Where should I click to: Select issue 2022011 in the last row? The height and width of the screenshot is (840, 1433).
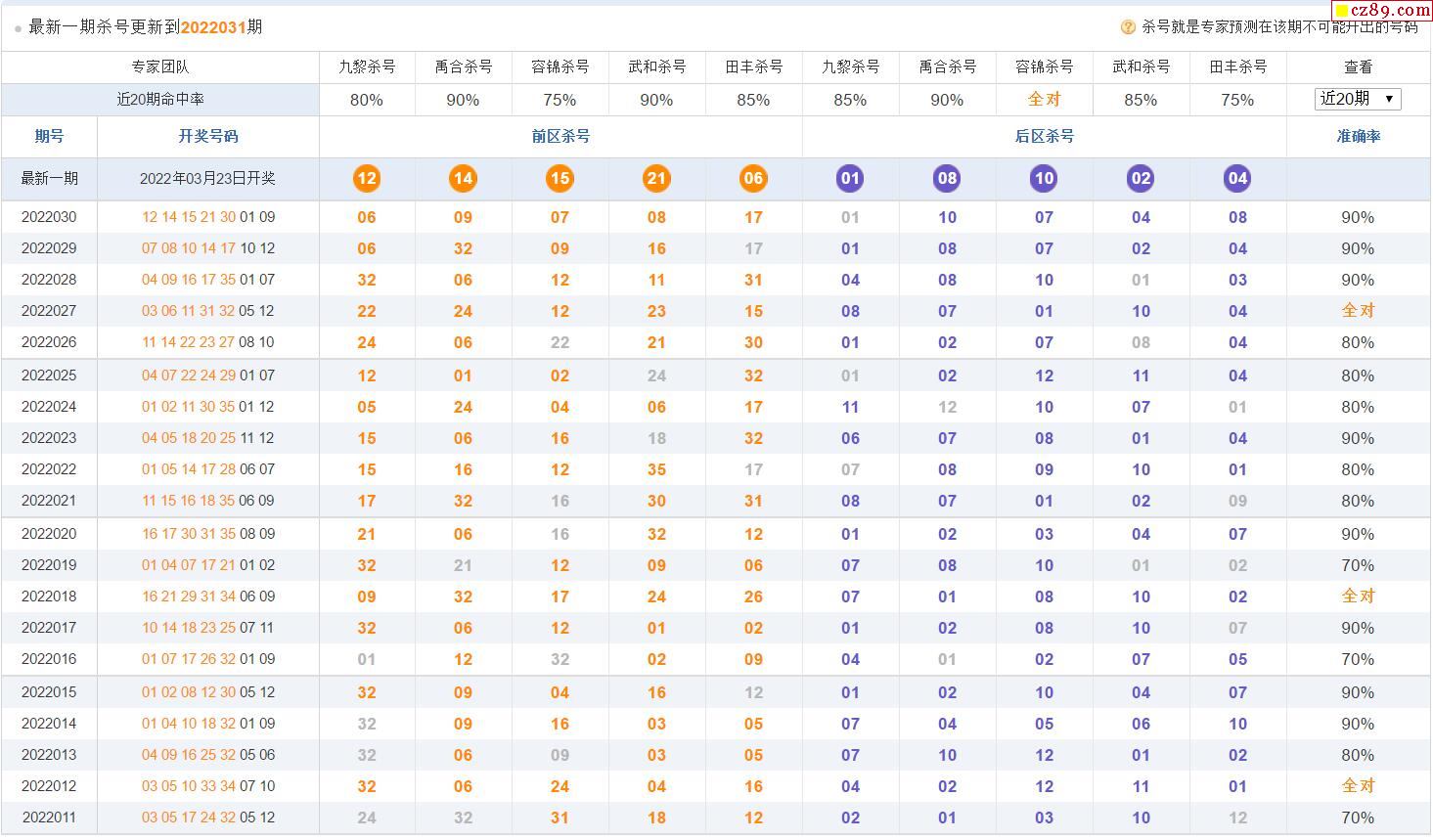(x=49, y=818)
